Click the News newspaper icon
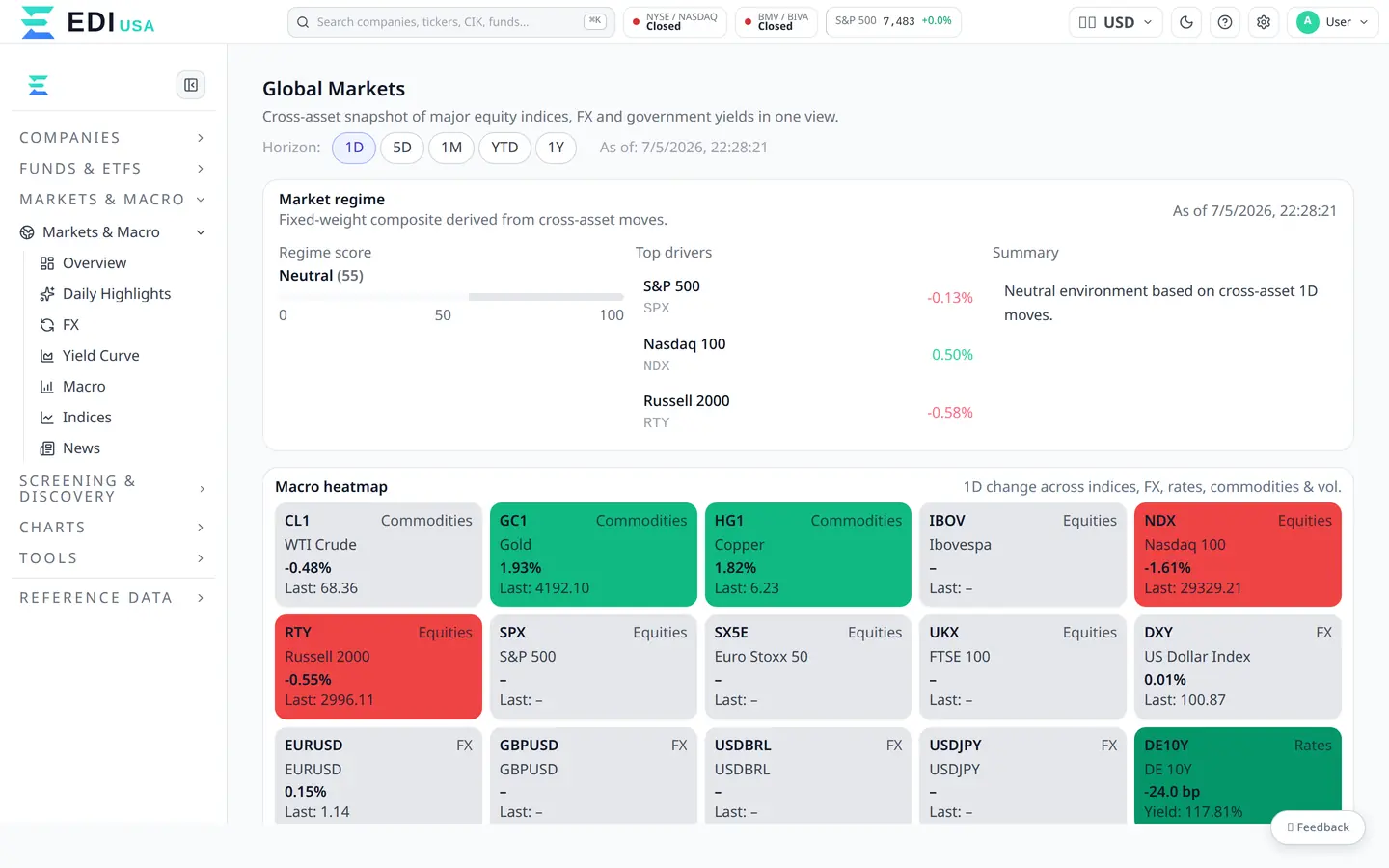1389x868 pixels. [47, 448]
